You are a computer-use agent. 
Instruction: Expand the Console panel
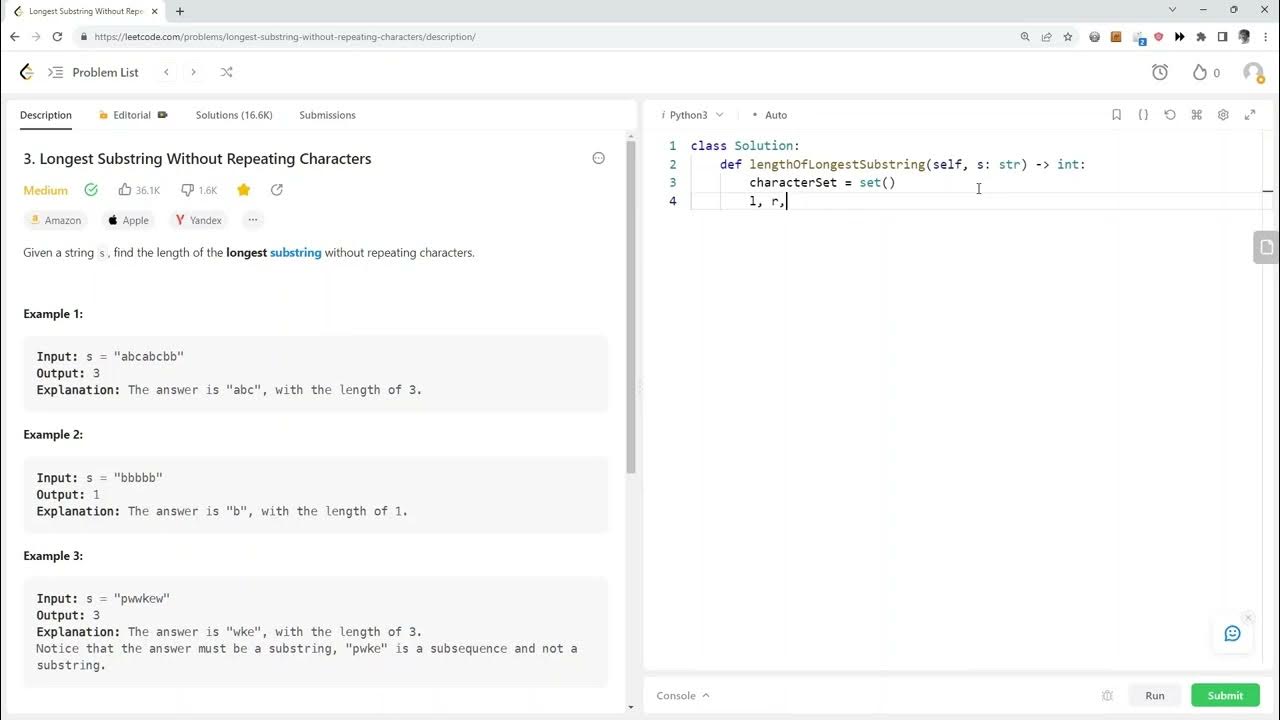(x=683, y=695)
